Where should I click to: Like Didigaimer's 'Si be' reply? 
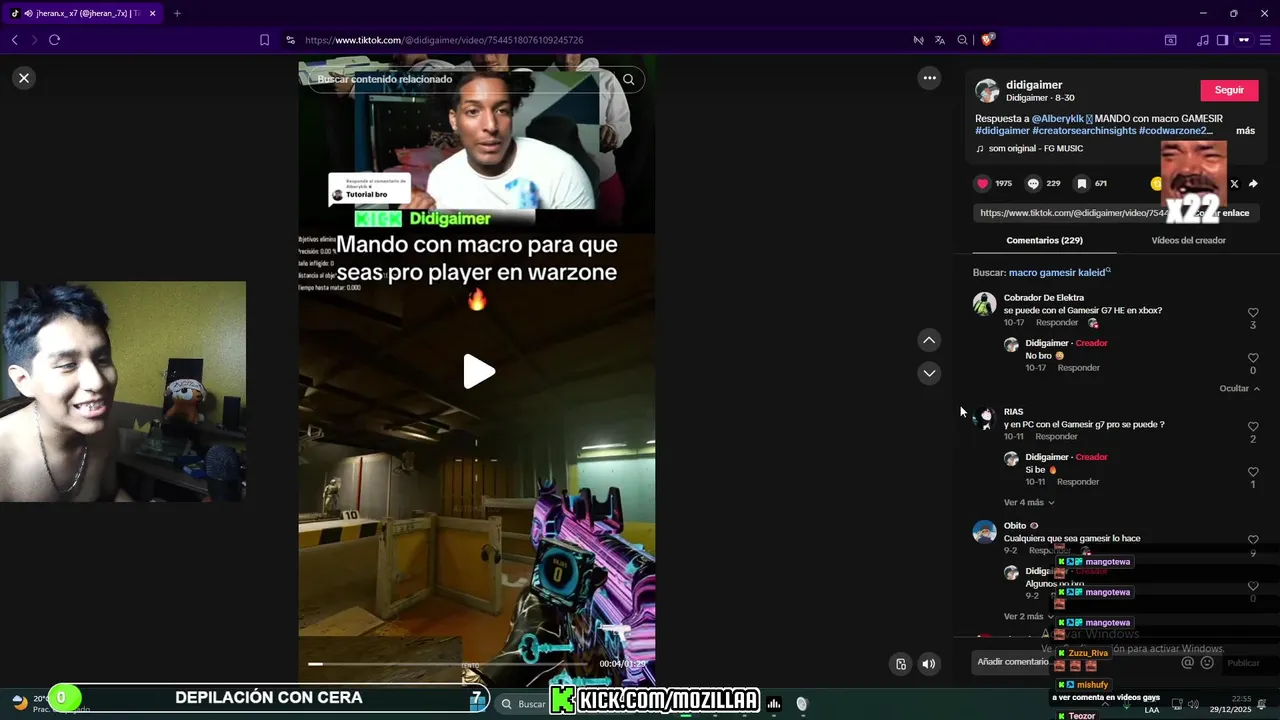(x=1253, y=472)
